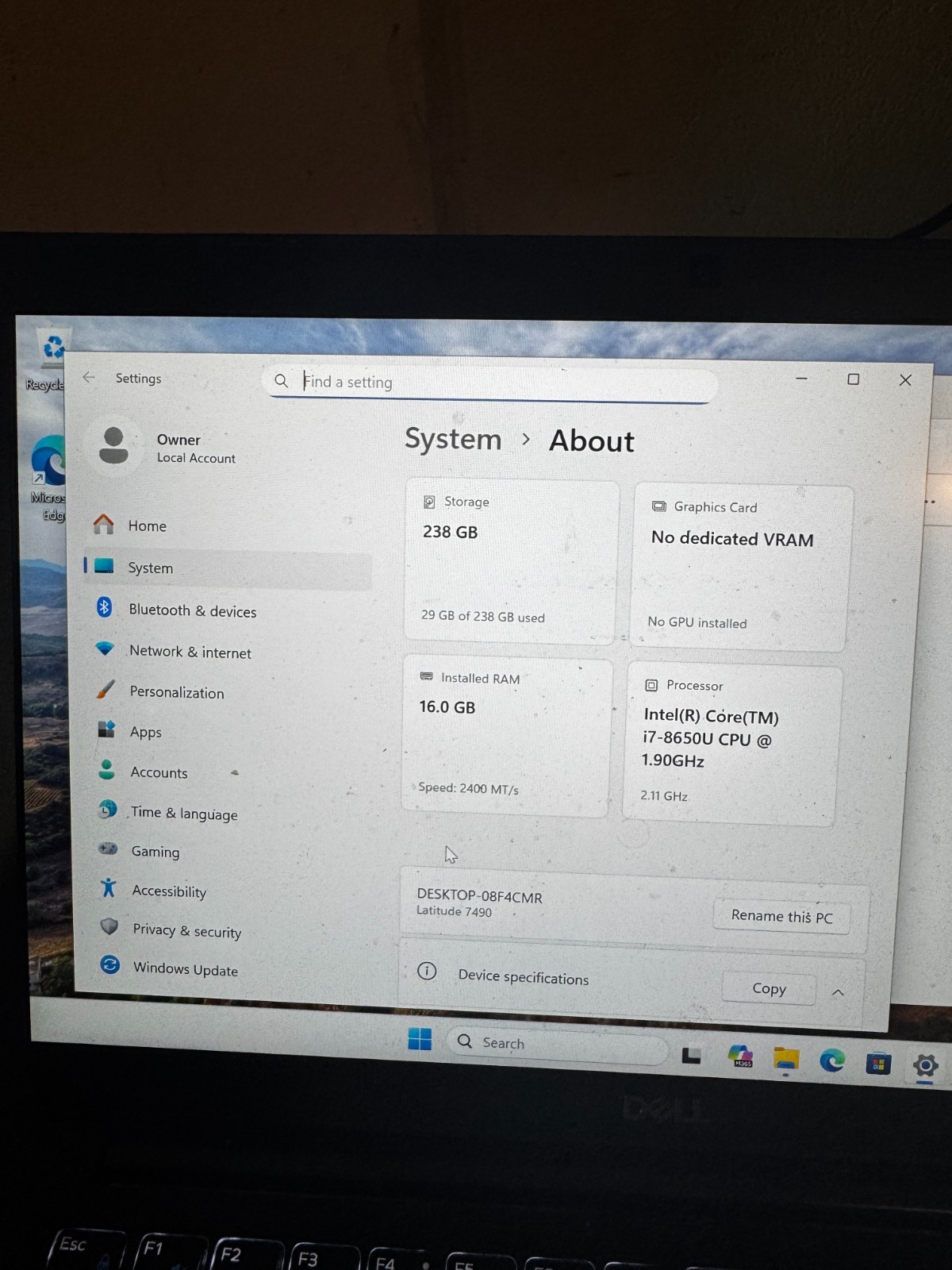Open Task View from taskbar
The height and width of the screenshot is (1270, 952).
[692, 1055]
